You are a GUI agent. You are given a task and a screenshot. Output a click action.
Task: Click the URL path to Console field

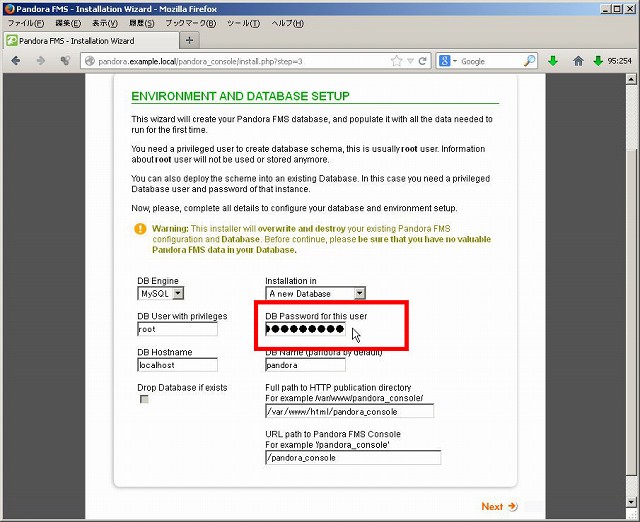353,458
